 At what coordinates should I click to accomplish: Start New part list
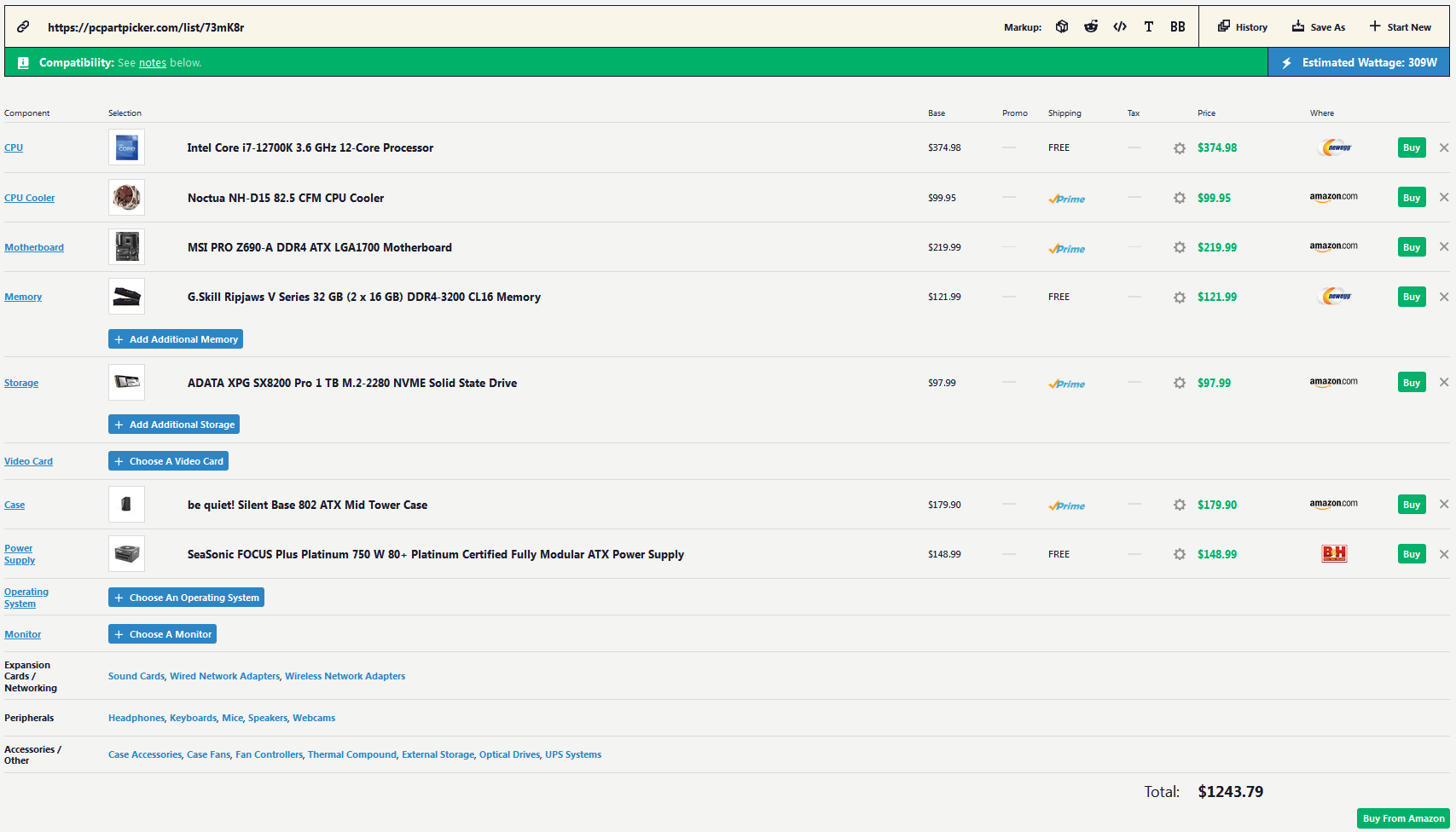[x=1401, y=26]
